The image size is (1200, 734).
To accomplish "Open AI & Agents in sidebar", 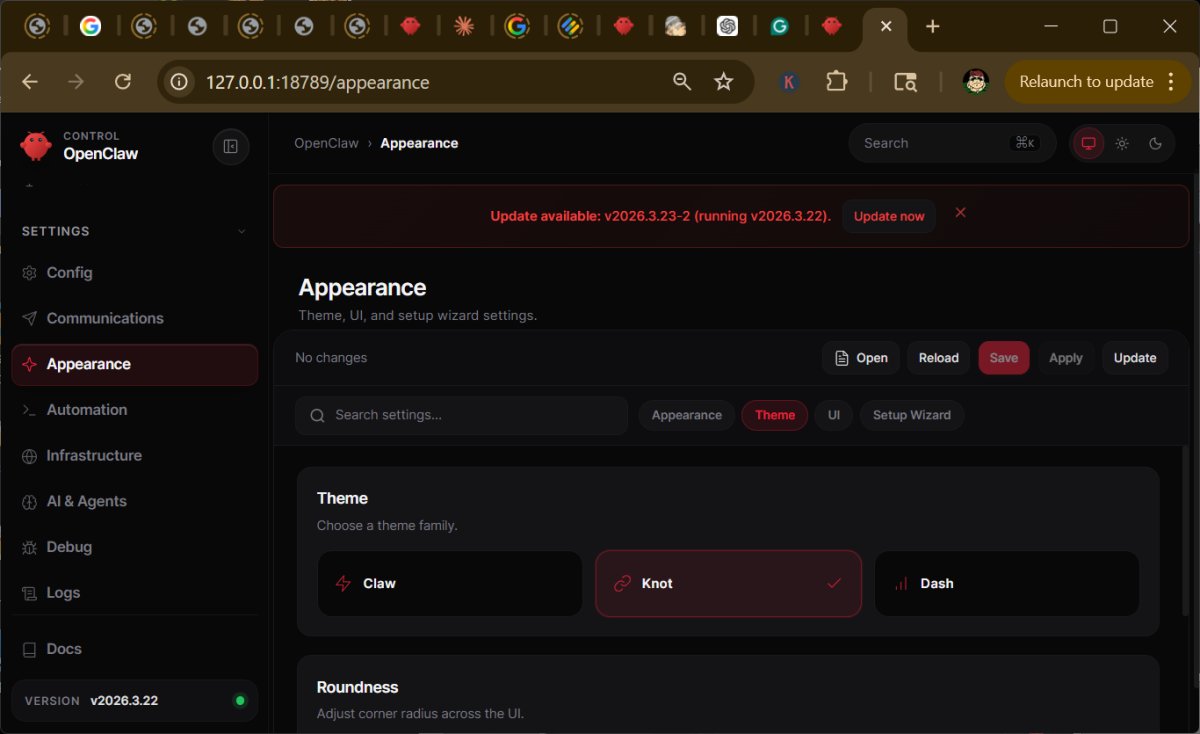I will tap(134, 501).
